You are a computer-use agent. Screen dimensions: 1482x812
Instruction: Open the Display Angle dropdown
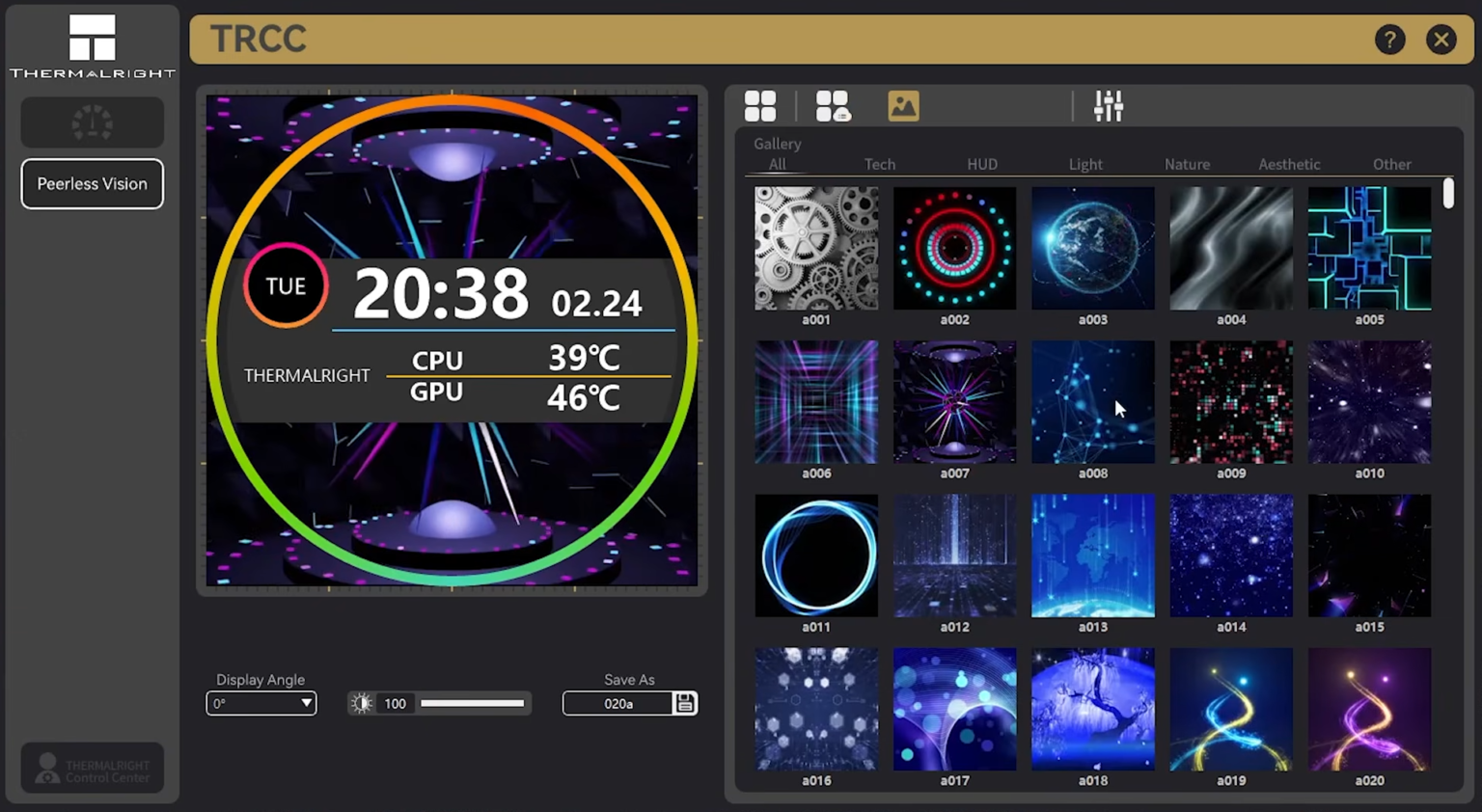click(x=261, y=703)
